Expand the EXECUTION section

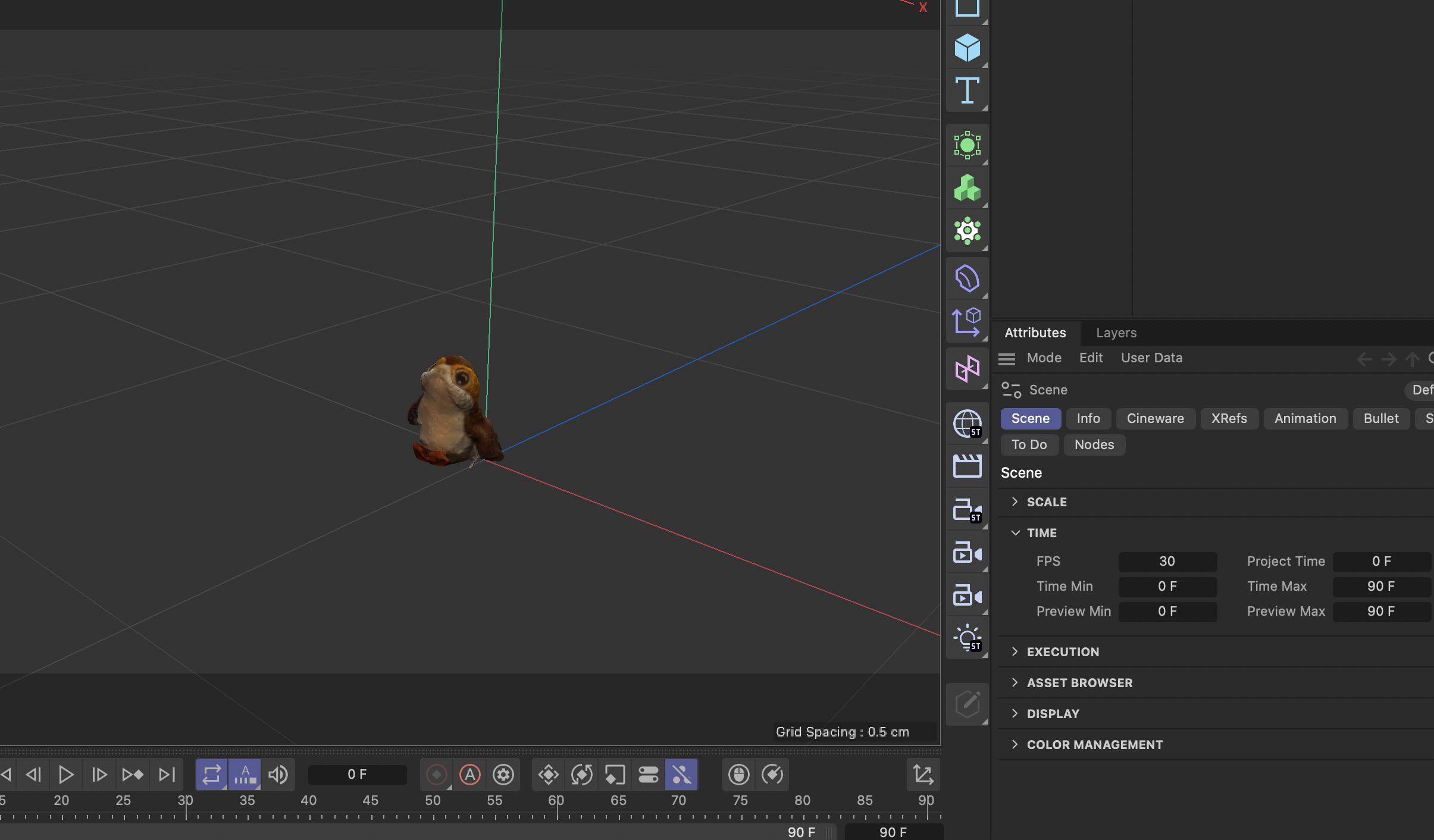[x=1063, y=651]
